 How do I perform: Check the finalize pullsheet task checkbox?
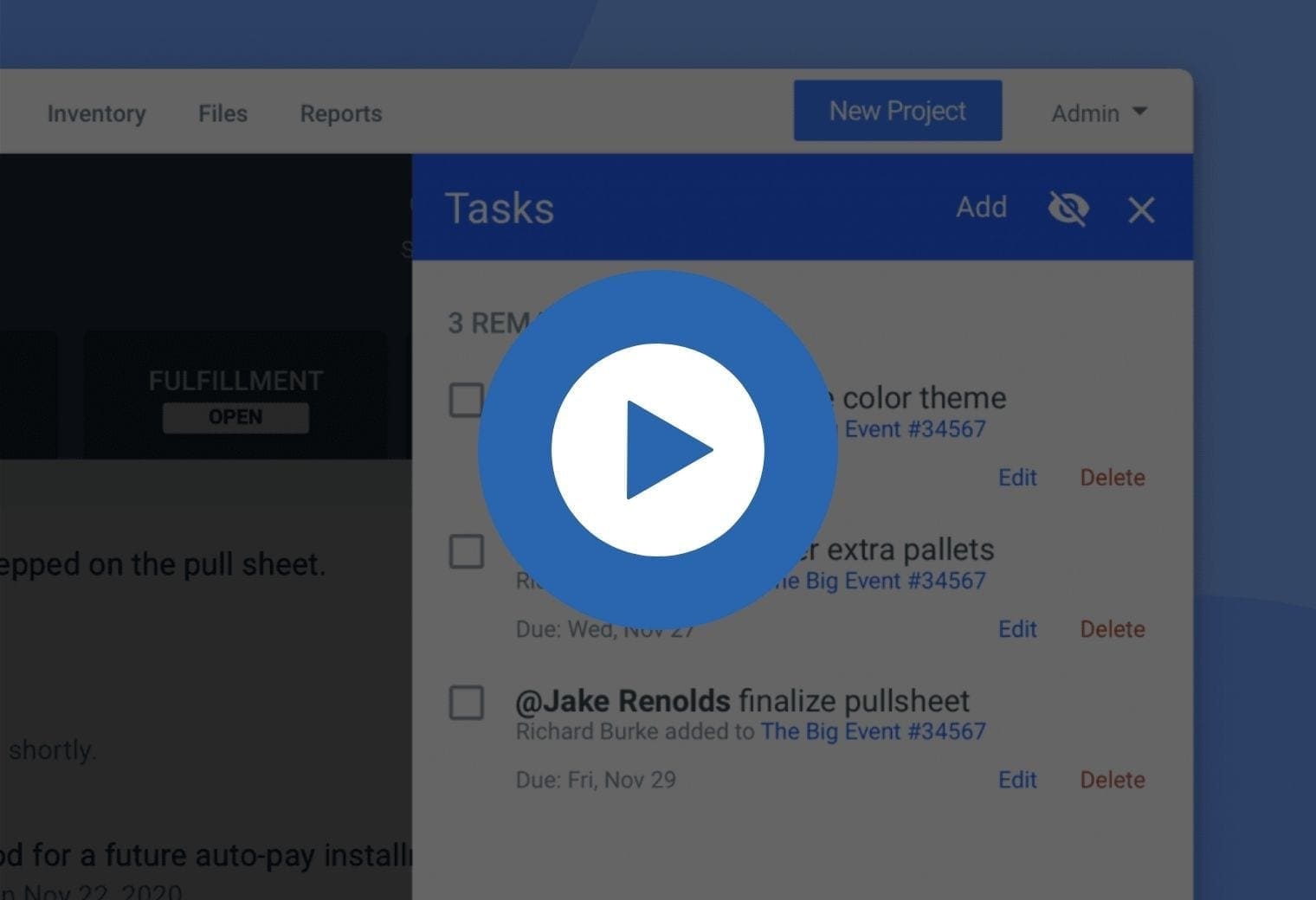[466, 703]
